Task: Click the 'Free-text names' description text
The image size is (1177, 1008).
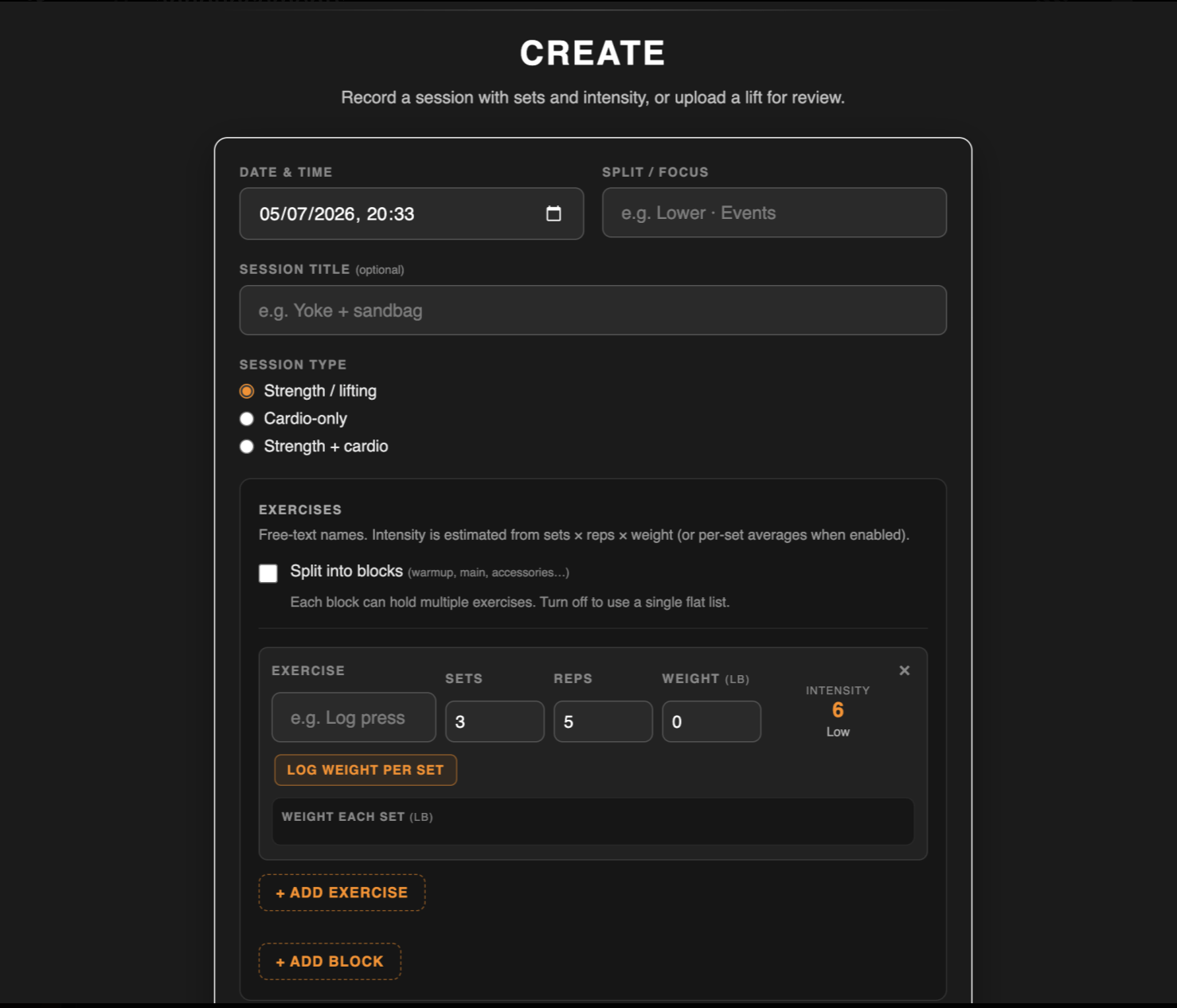Action: pos(584,535)
